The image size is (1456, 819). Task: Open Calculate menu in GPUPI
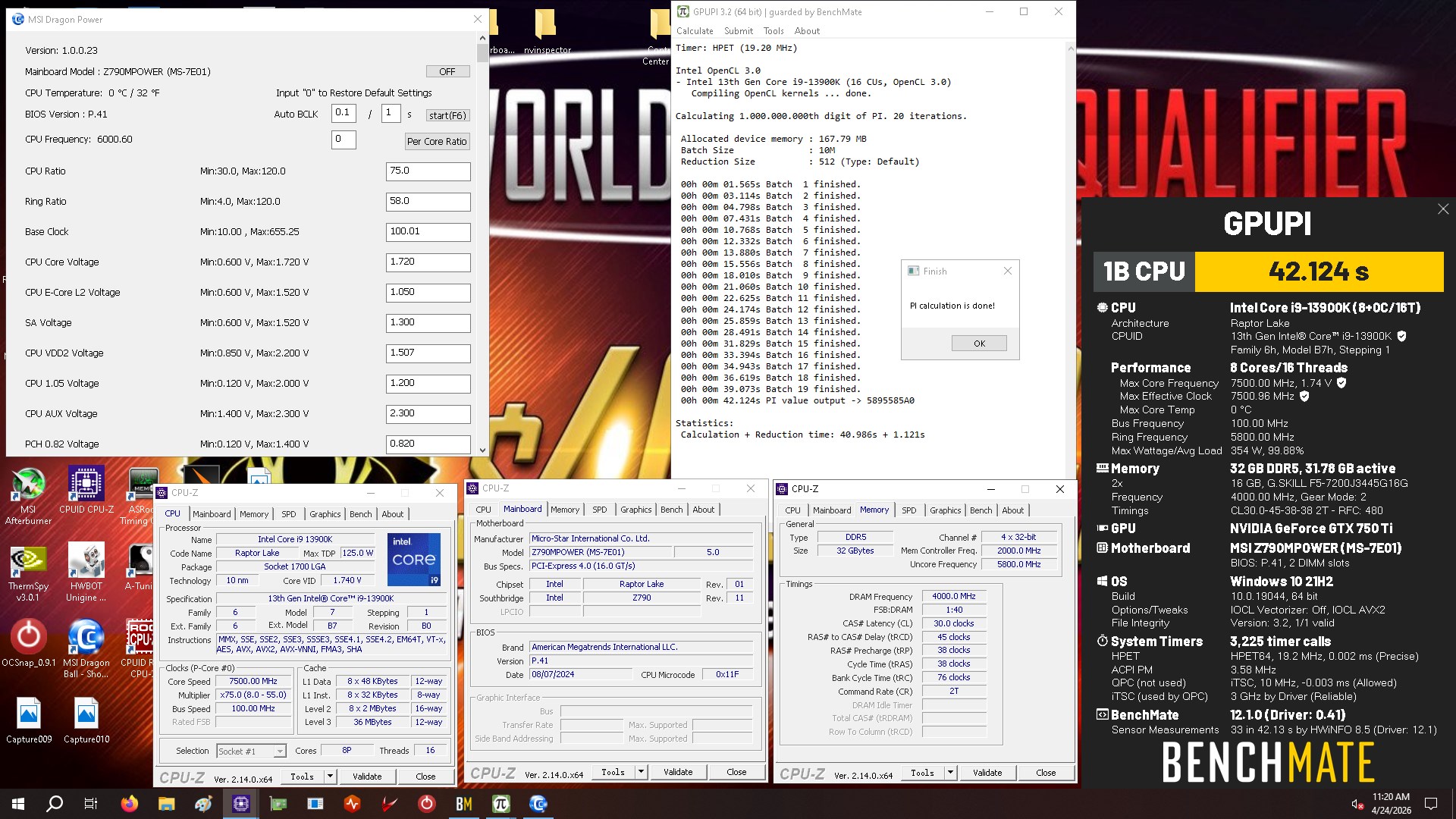pyautogui.click(x=695, y=31)
